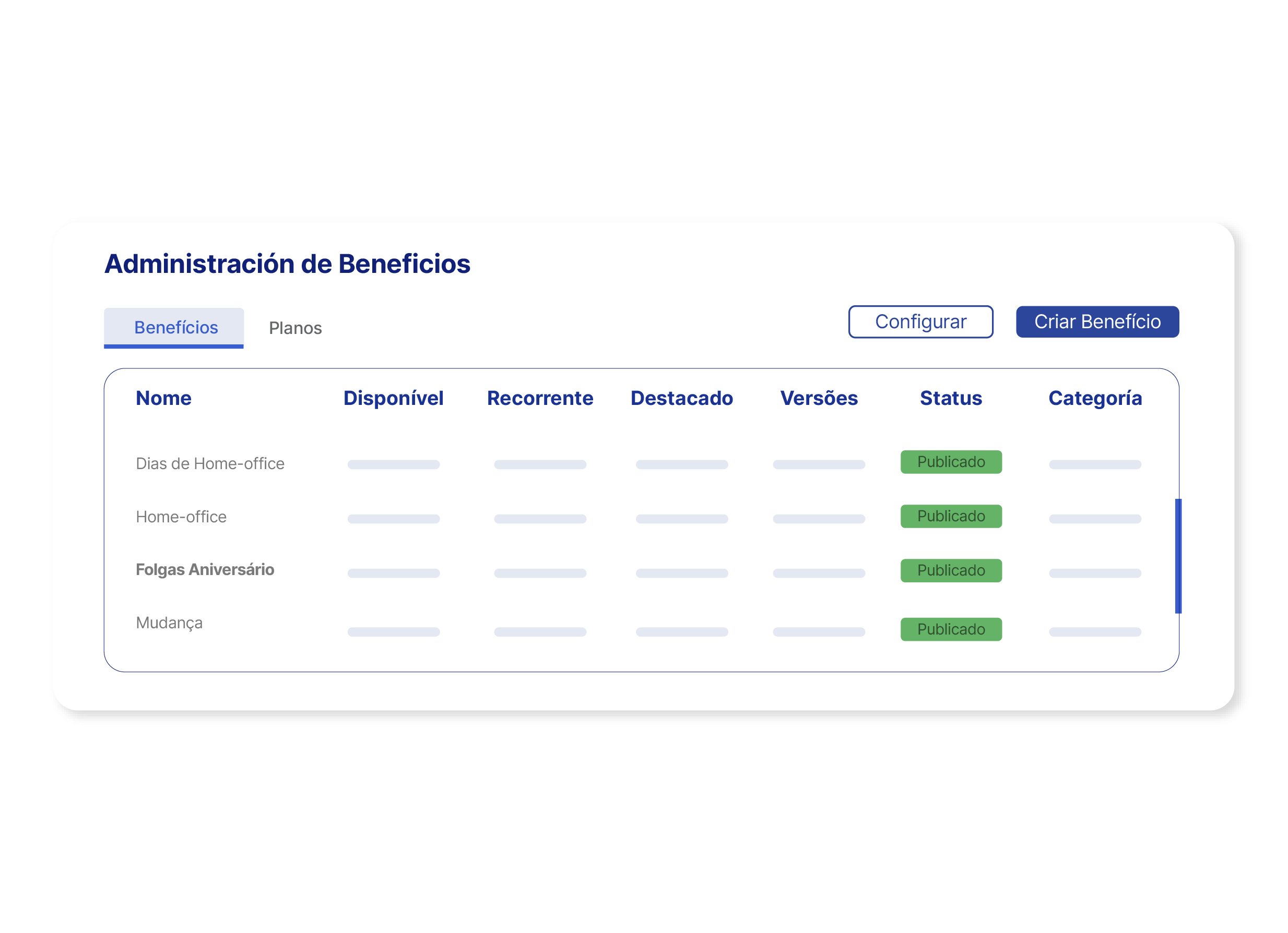Click the Publicado badge for Folgas Aniversário
Screen dimensions: 1288x933
coord(951,570)
